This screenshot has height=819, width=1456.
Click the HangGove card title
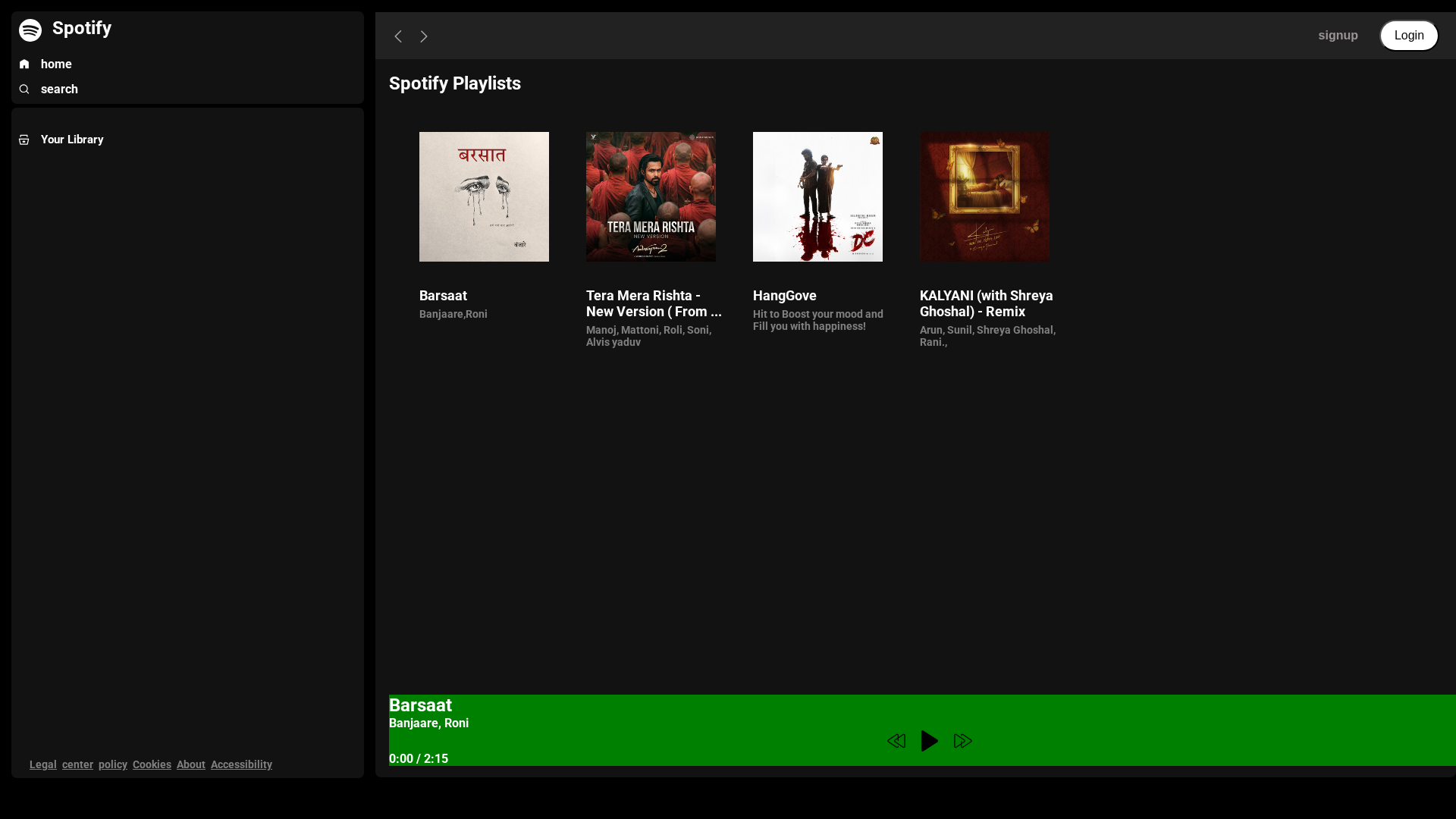[x=785, y=296]
